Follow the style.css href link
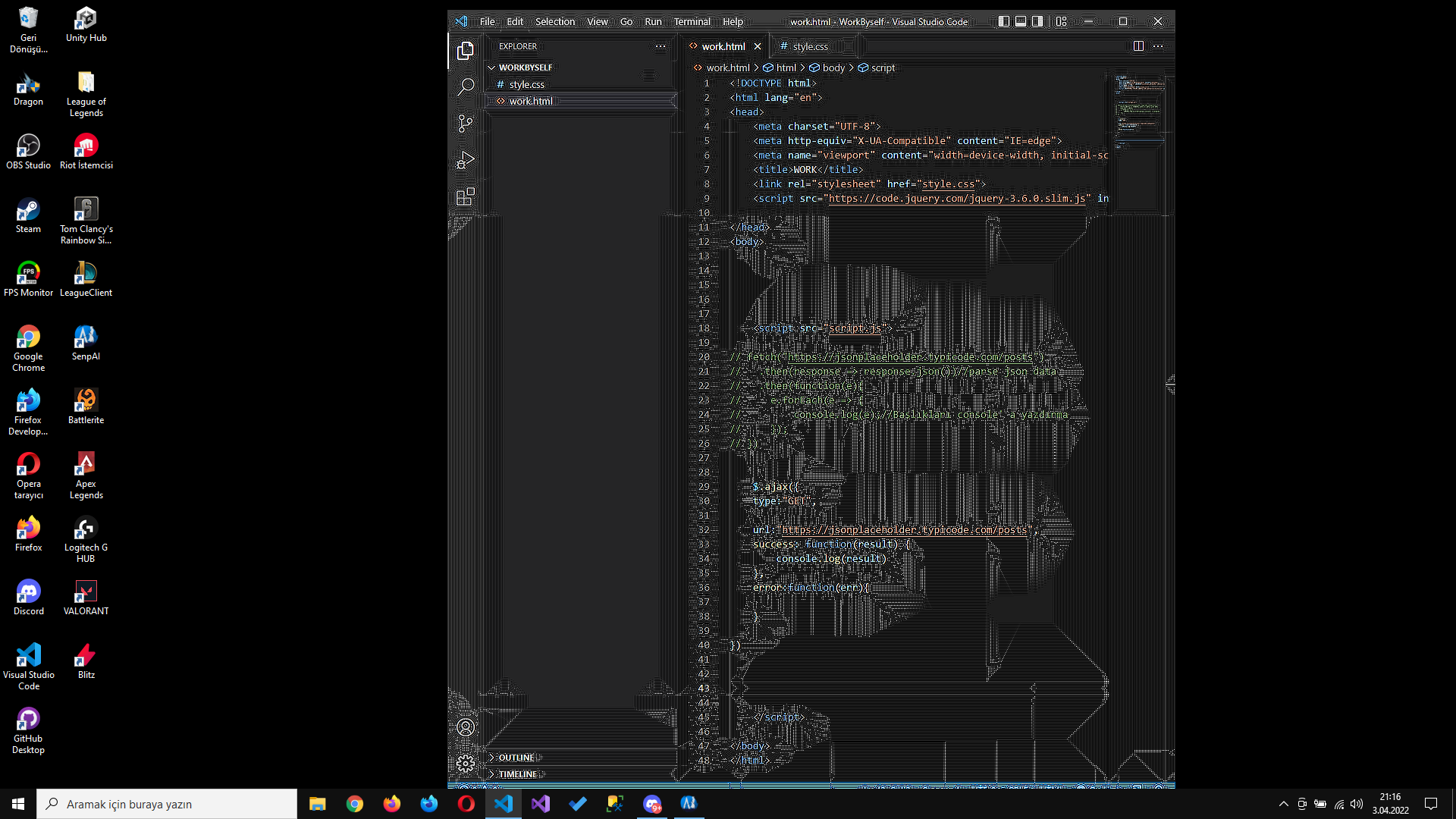This screenshot has height=819, width=1456. 948,184
